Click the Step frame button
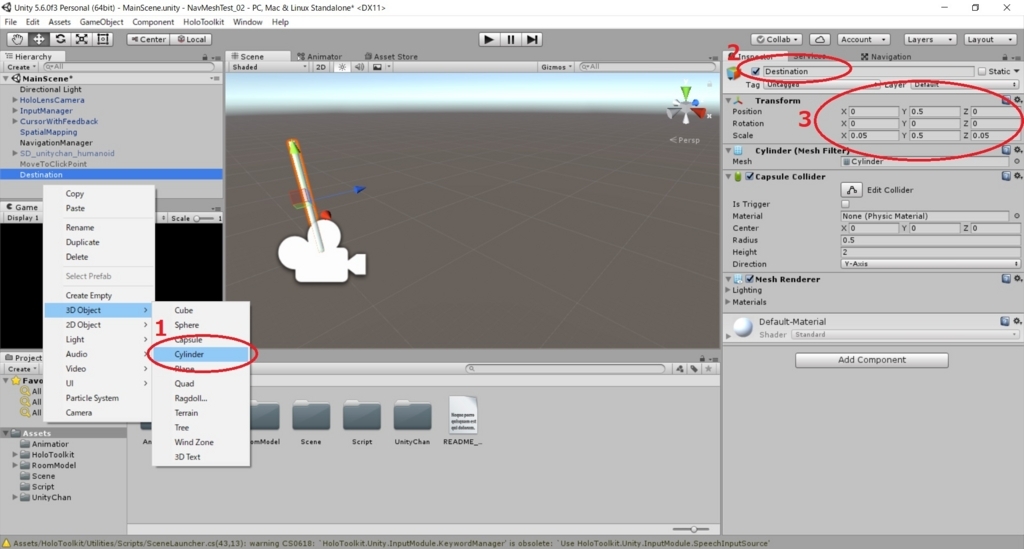 tap(532, 39)
